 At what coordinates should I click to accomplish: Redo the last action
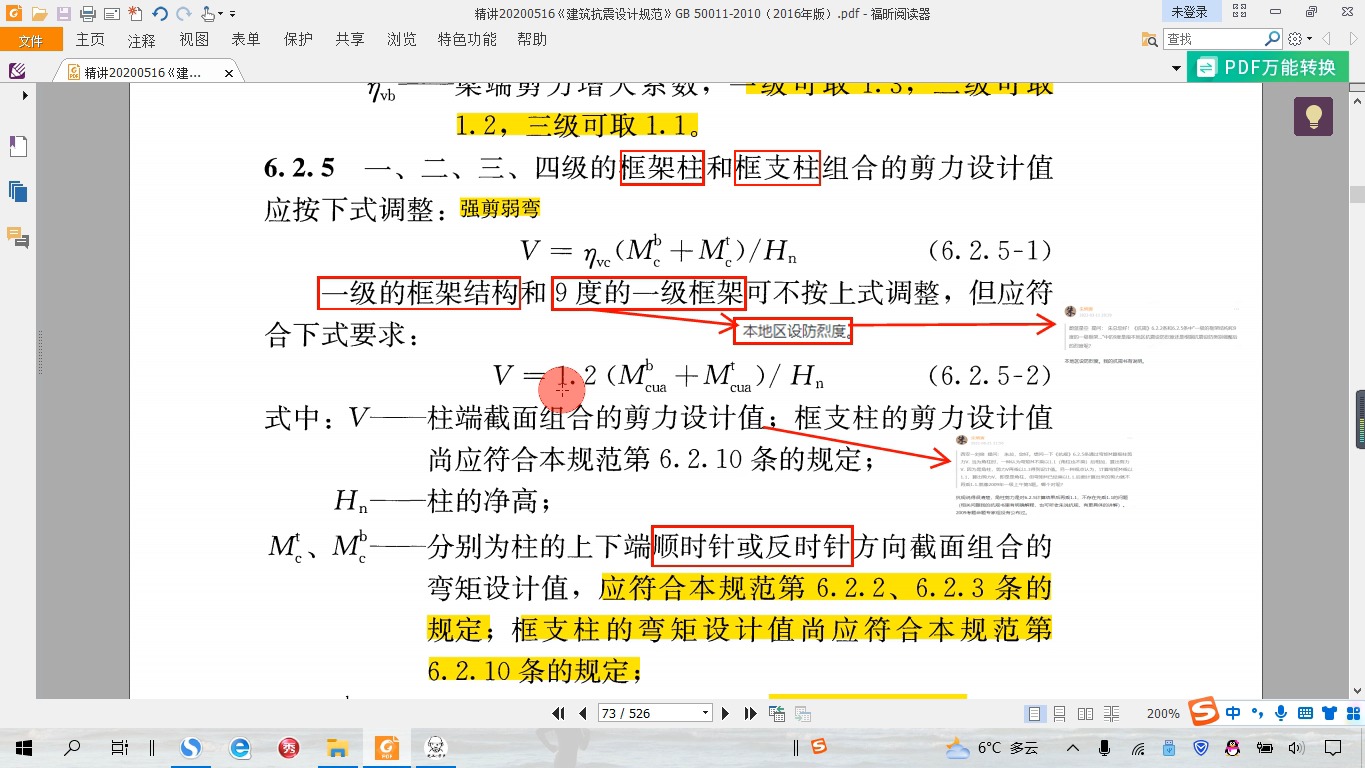(x=184, y=12)
